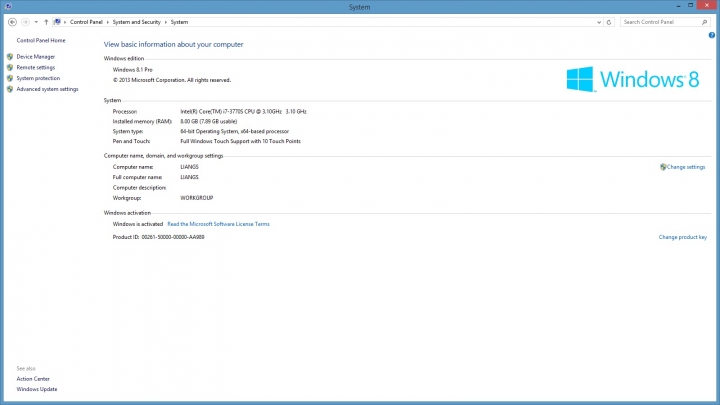Viewport: 720px width, 405px height.
Task: Click shield icon beside Advanced system settings
Action: (10, 89)
